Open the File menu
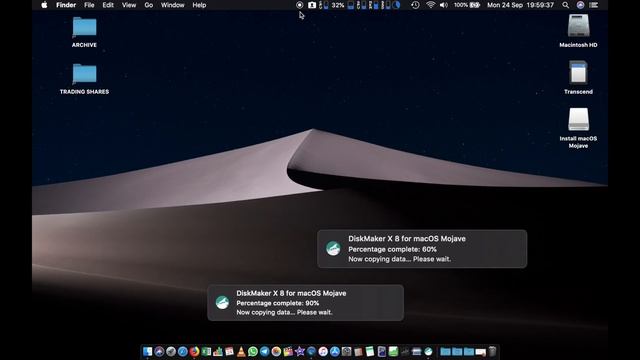Image resolution: width=640 pixels, height=360 pixels. point(89,5)
